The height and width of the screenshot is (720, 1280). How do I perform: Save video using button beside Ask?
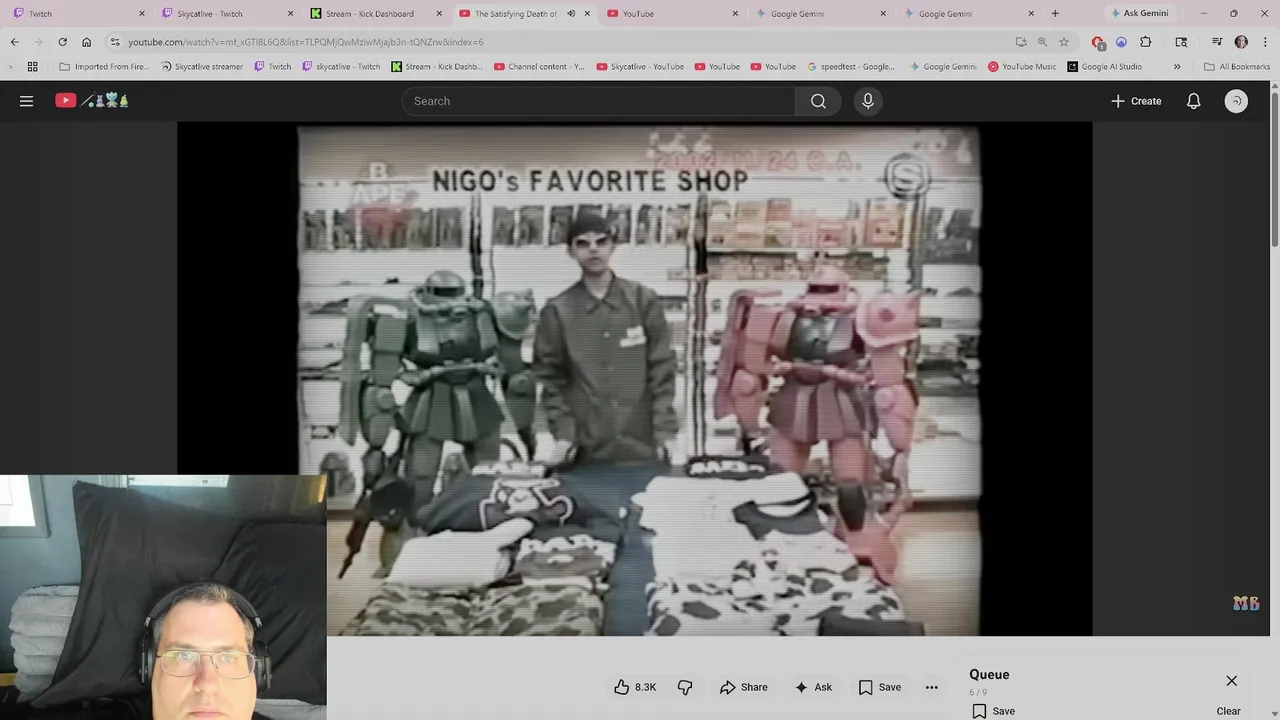880,687
